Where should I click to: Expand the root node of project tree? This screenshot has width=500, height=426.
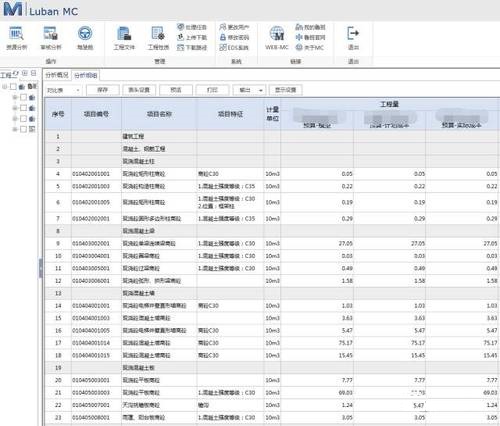(5, 87)
